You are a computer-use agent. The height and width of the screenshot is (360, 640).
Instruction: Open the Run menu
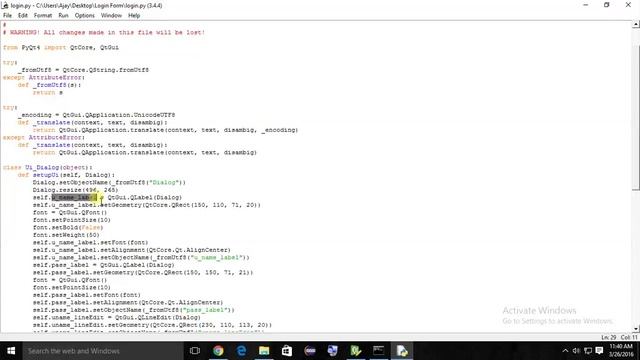pos(63,16)
